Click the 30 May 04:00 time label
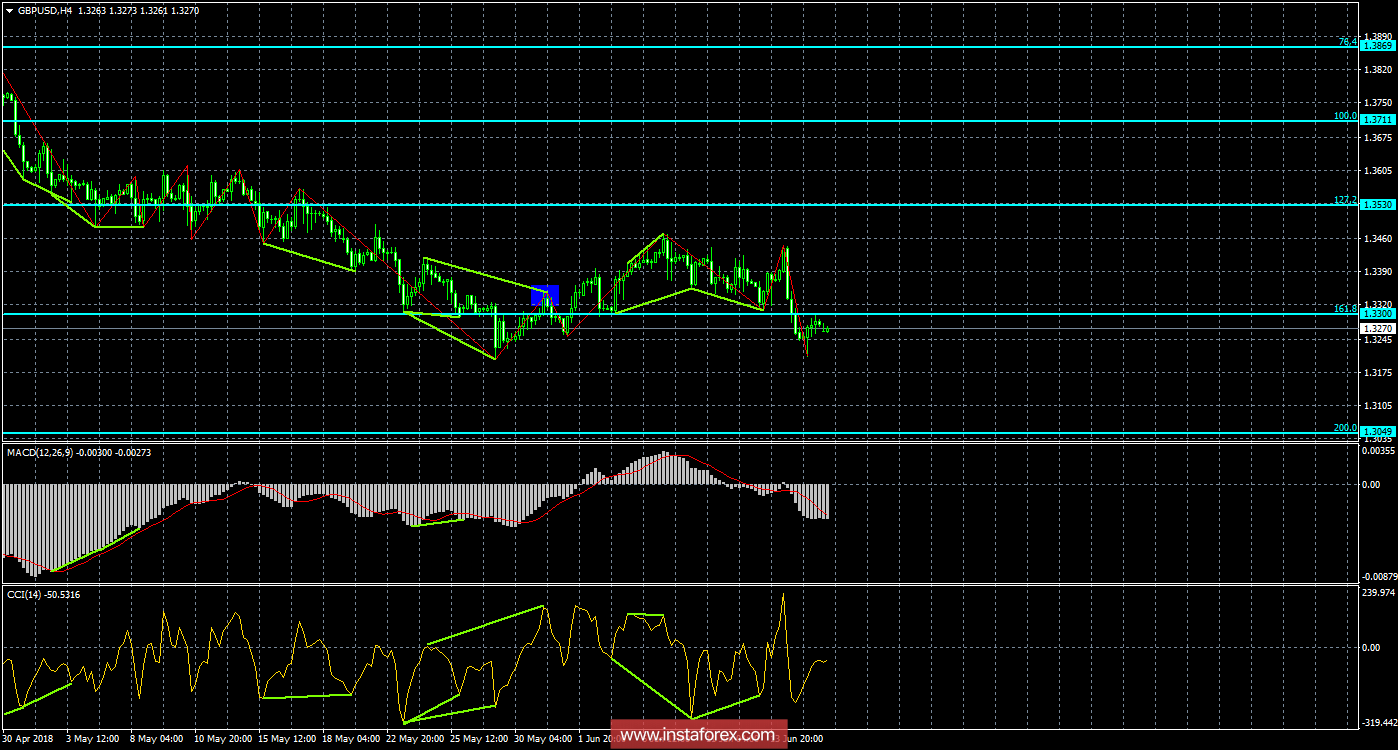 point(543,739)
